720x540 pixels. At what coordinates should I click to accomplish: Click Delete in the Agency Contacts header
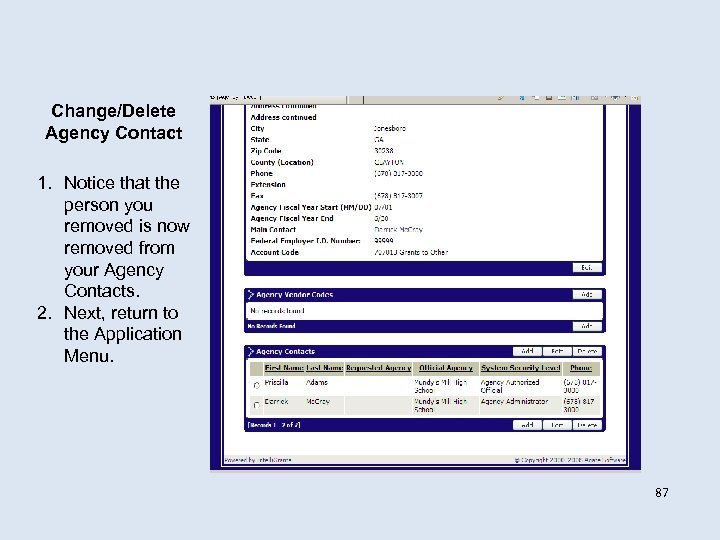tap(587, 351)
